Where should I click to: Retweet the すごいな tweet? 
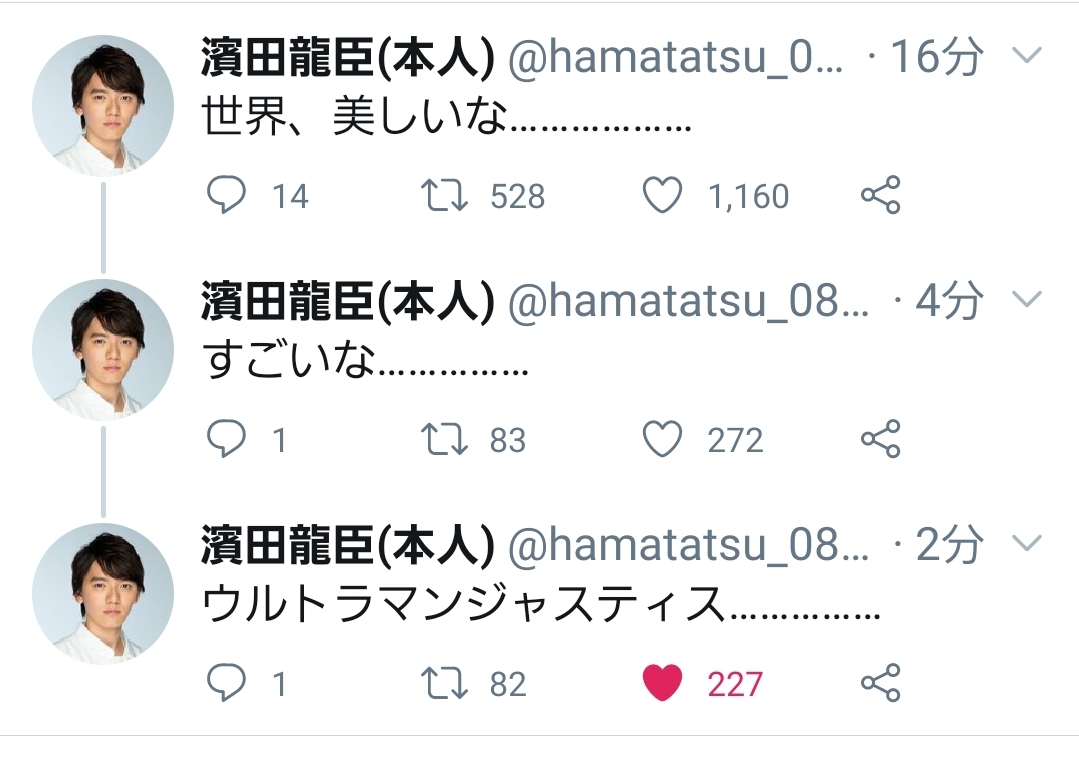point(443,439)
